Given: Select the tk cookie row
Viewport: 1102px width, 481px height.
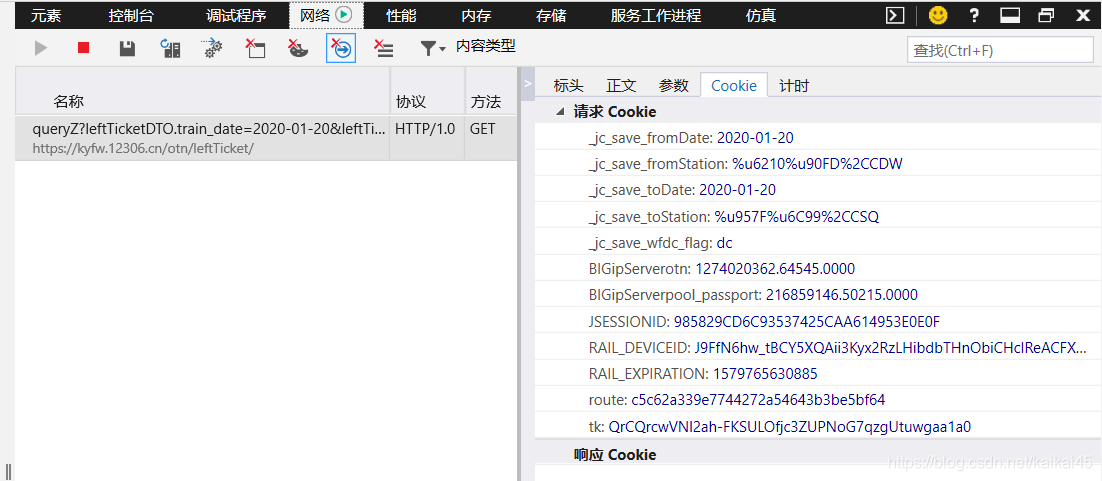Looking at the screenshot, I should click(x=818, y=426).
